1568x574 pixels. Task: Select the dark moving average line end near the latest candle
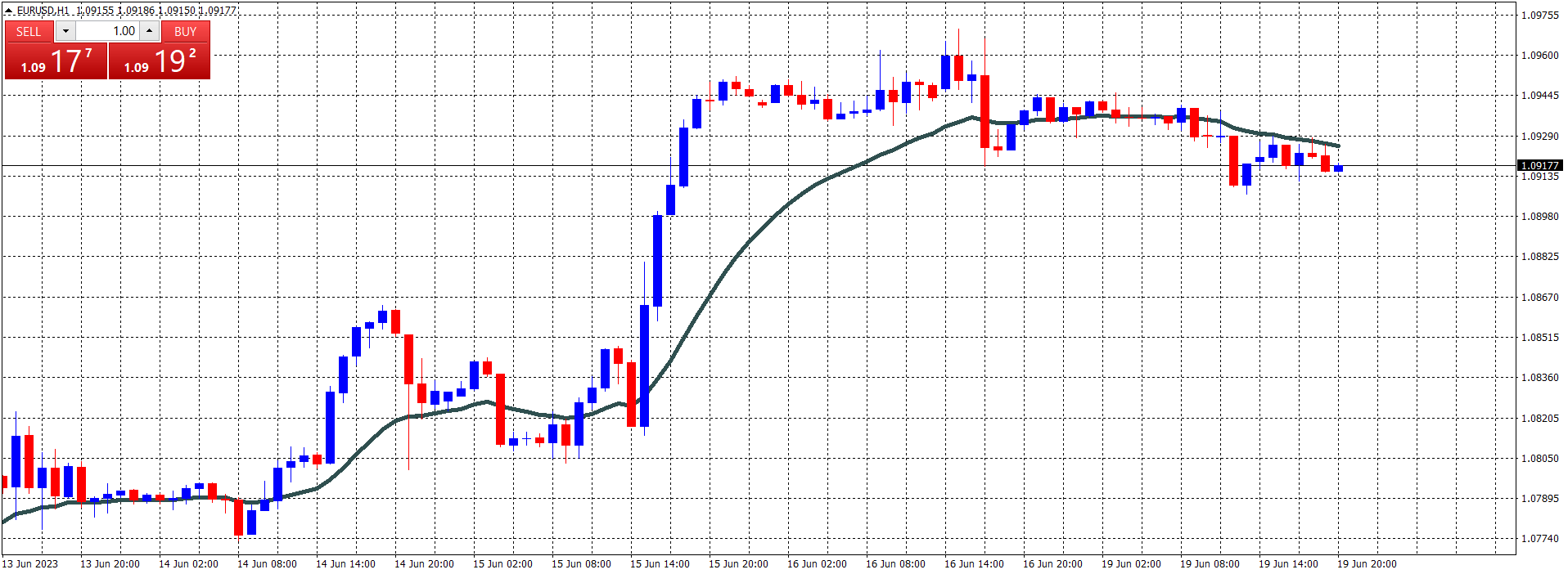pyautogui.click(x=1337, y=146)
